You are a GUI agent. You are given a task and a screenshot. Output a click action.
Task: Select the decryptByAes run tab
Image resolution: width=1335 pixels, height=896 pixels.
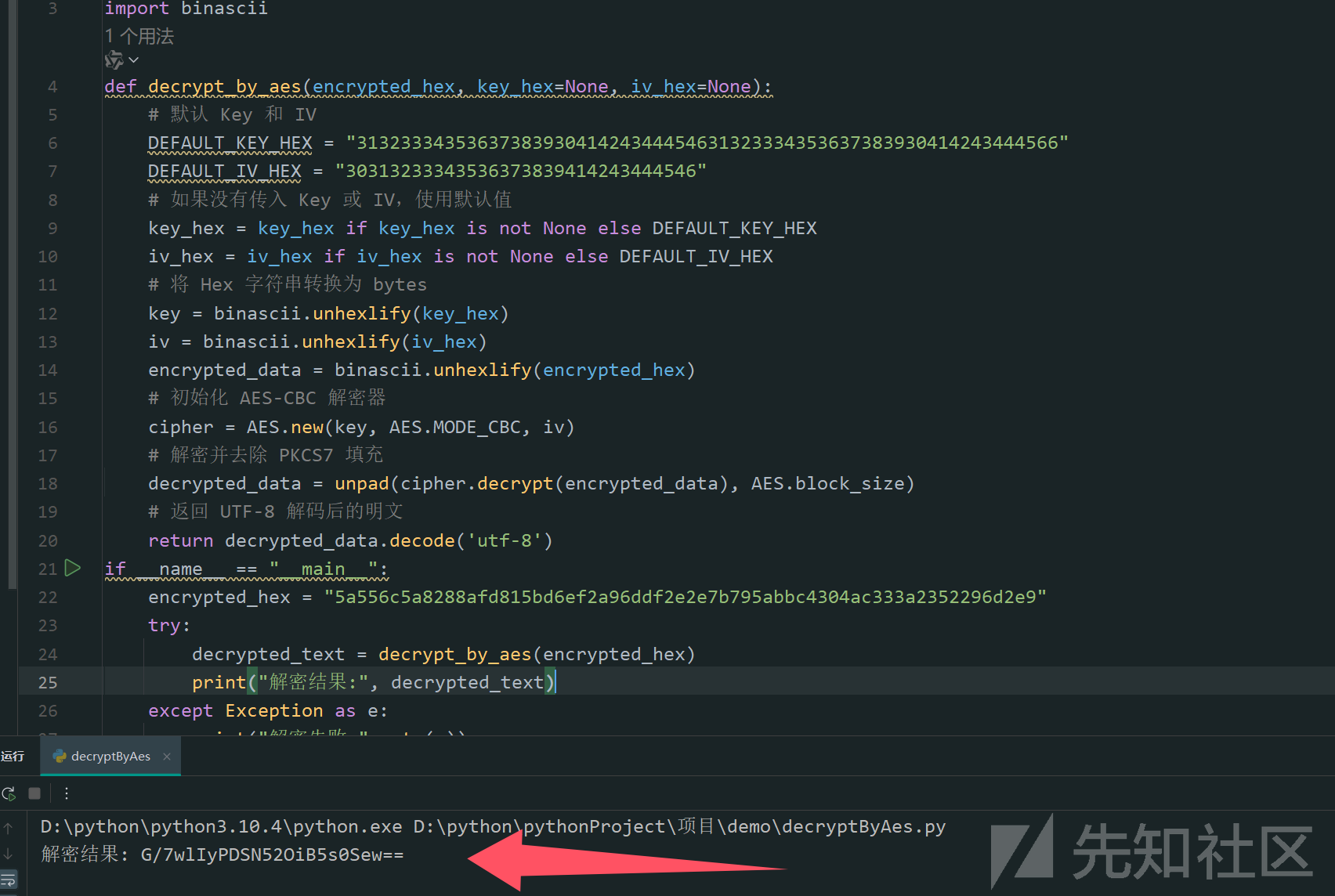pyautogui.click(x=110, y=757)
